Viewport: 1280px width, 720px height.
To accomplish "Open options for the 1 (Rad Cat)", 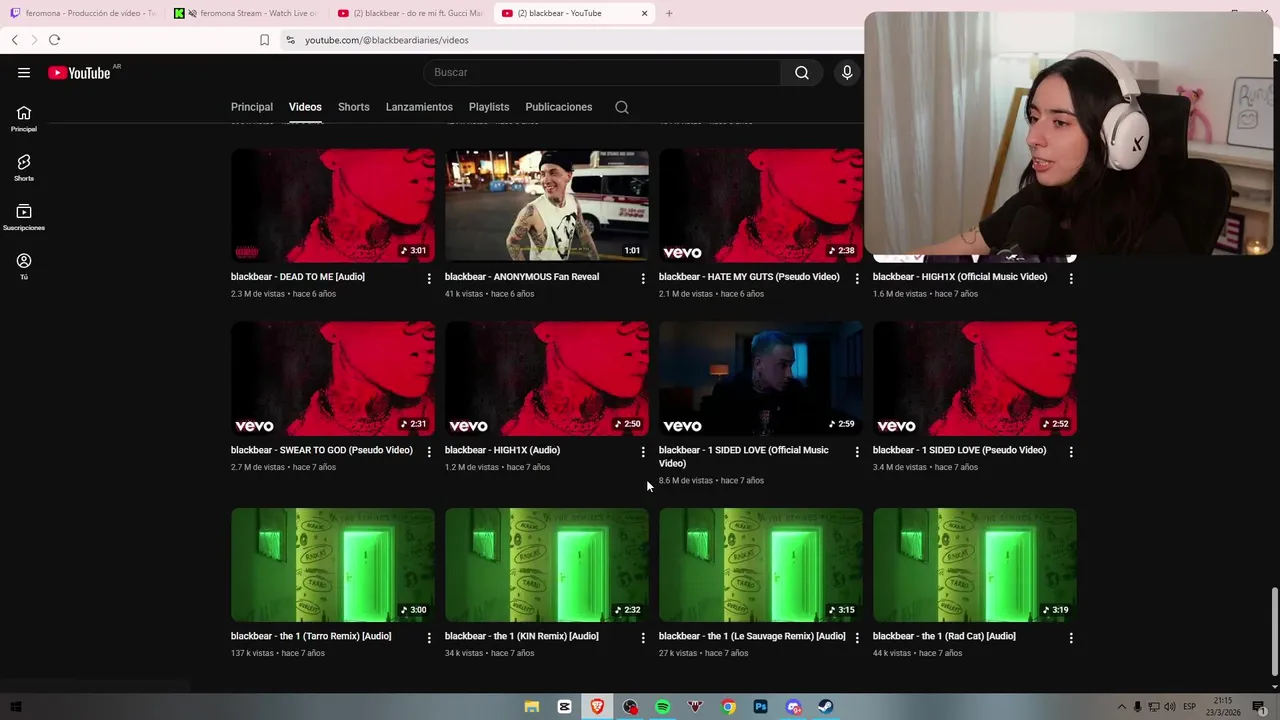I will click(x=1071, y=638).
